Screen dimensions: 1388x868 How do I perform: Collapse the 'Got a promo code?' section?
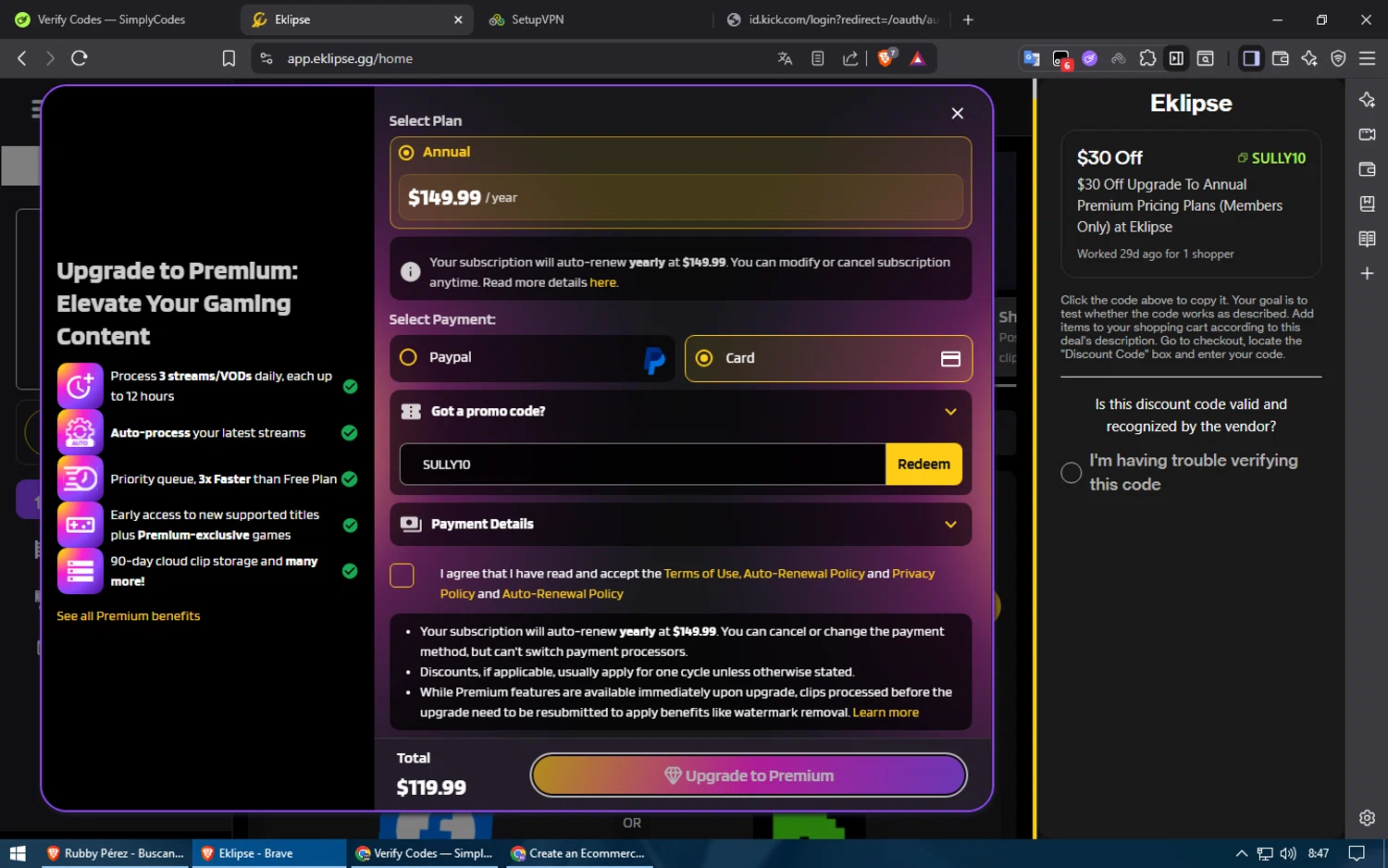pos(950,412)
